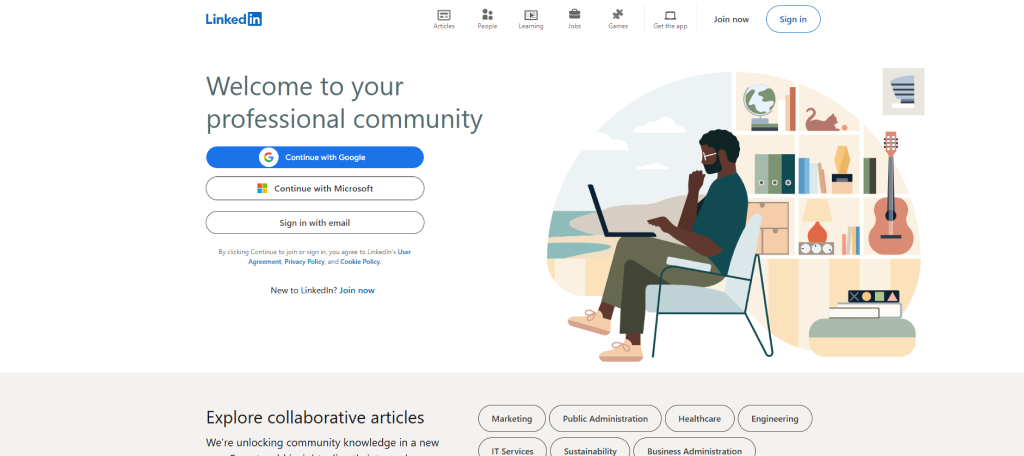The height and width of the screenshot is (456, 1024).
Task: Select the Marketing topic pill
Action: [x=512, y=419]
